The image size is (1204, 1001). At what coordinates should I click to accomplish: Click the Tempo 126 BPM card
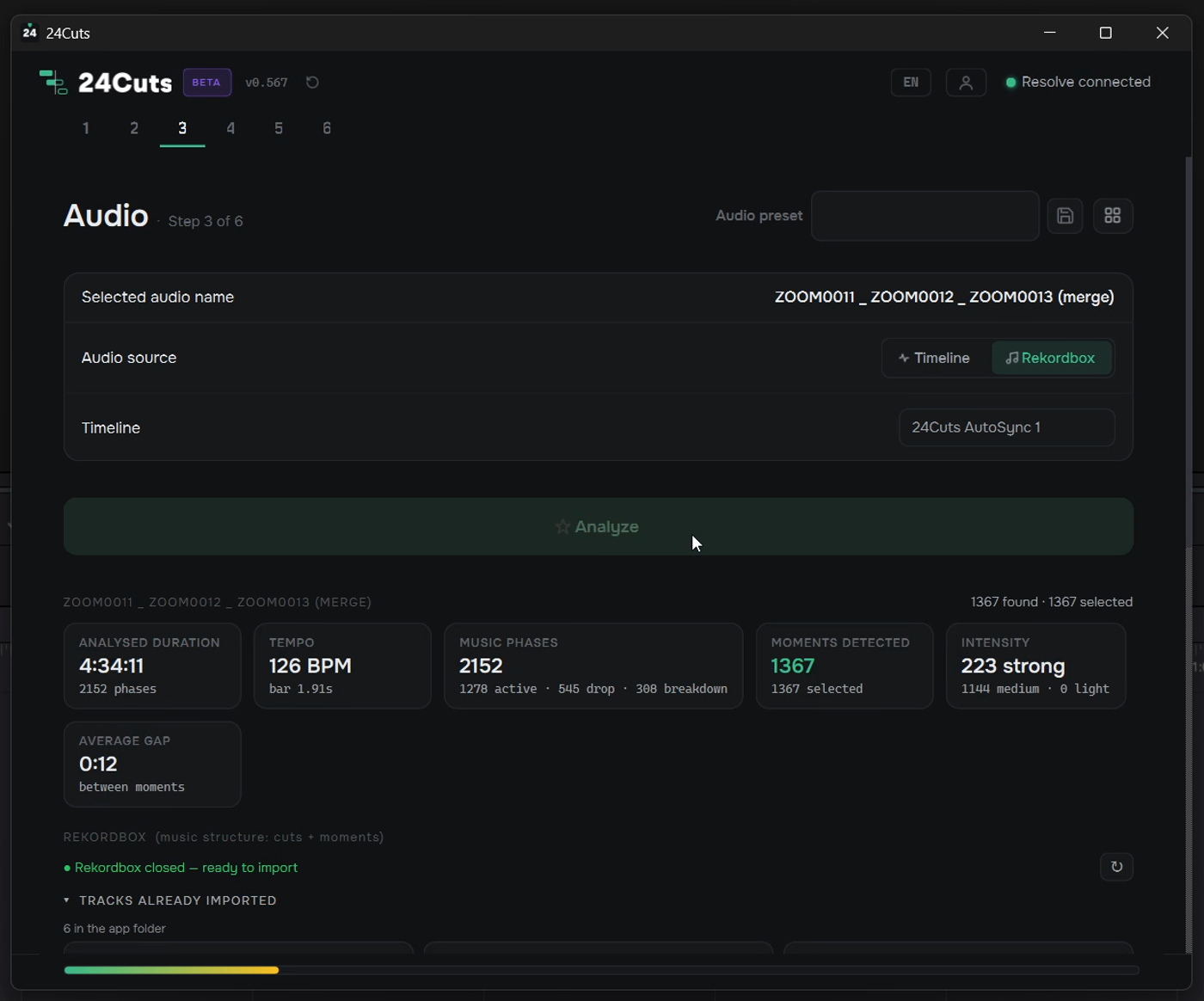(342, 666)
